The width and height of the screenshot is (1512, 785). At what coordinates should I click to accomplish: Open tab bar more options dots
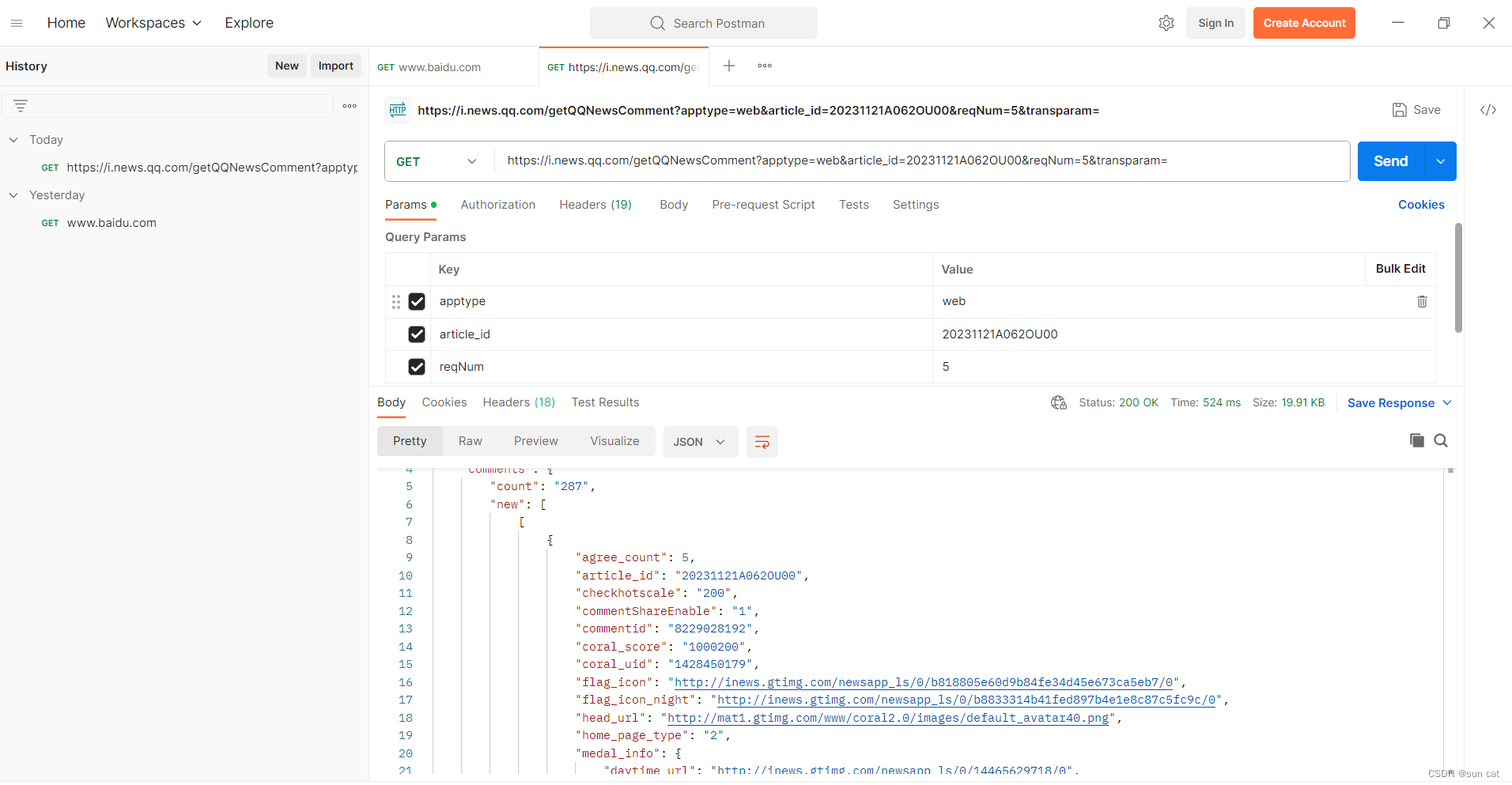click(765, 66)
